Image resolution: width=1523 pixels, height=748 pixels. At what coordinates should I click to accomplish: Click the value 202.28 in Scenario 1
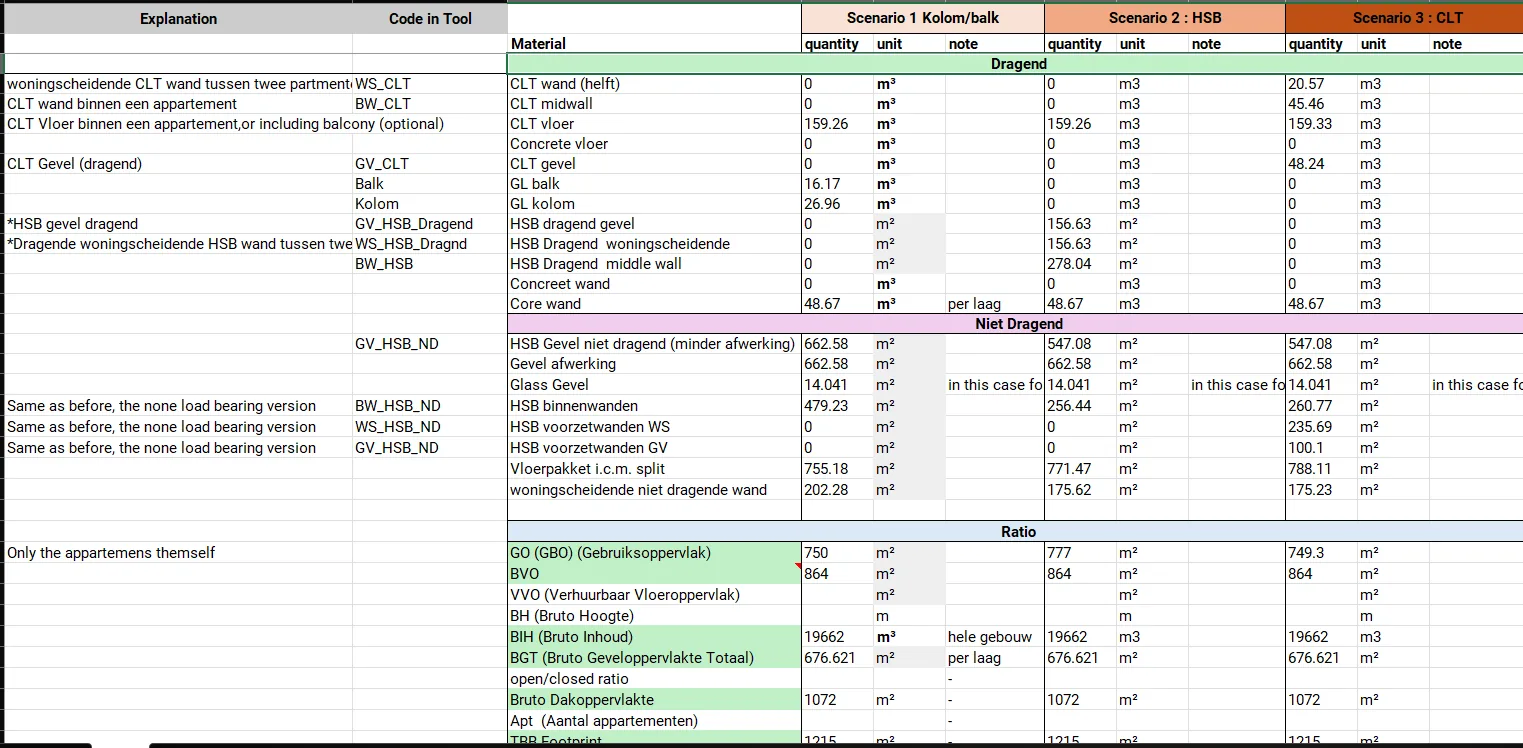[x=838, y=490]
